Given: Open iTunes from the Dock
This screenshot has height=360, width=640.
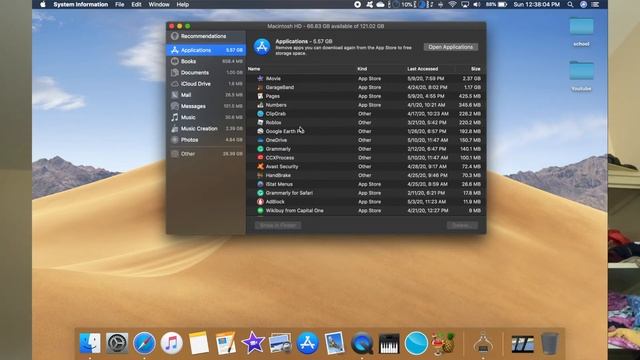Looking at the screenshot, I should [x=171, y=343].
